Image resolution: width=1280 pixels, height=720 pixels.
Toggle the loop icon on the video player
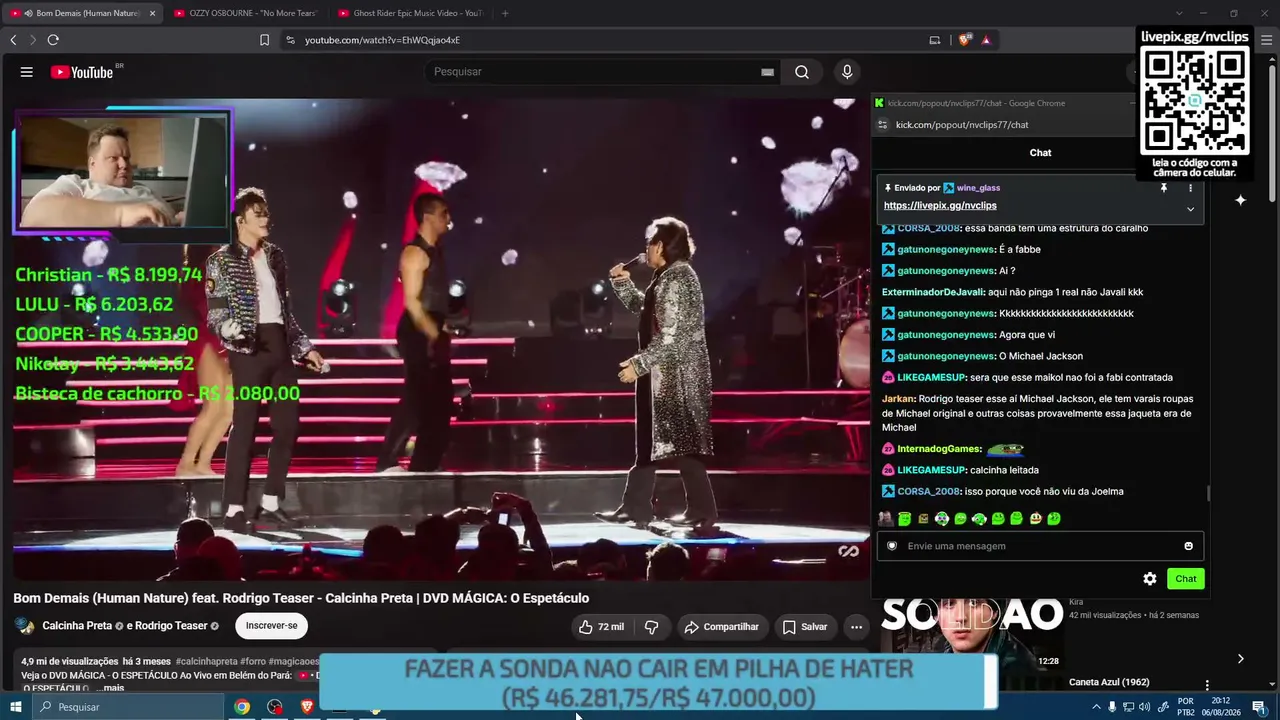tap(848, 551)
